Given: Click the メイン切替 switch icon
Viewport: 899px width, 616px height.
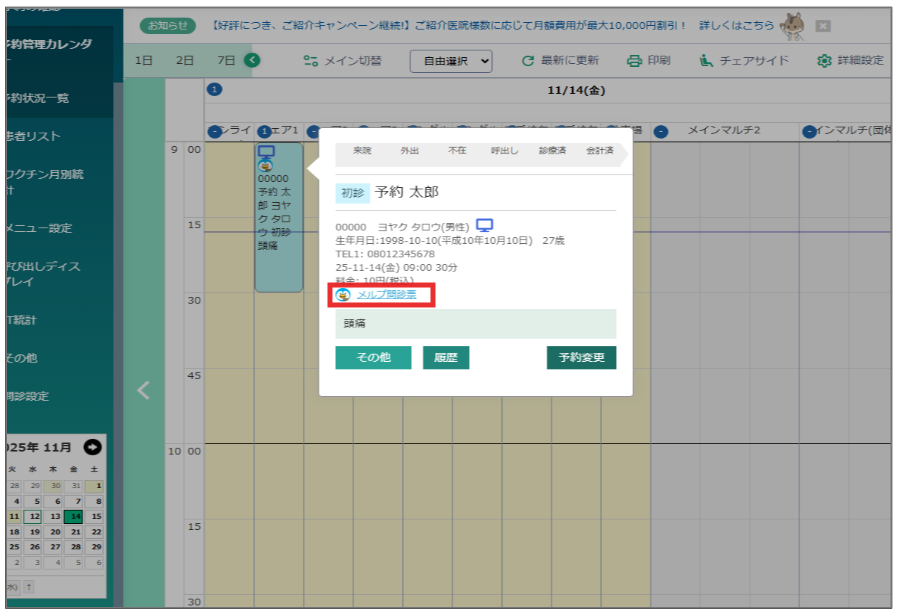Looking at the screenshot, I should click(310, 61).
